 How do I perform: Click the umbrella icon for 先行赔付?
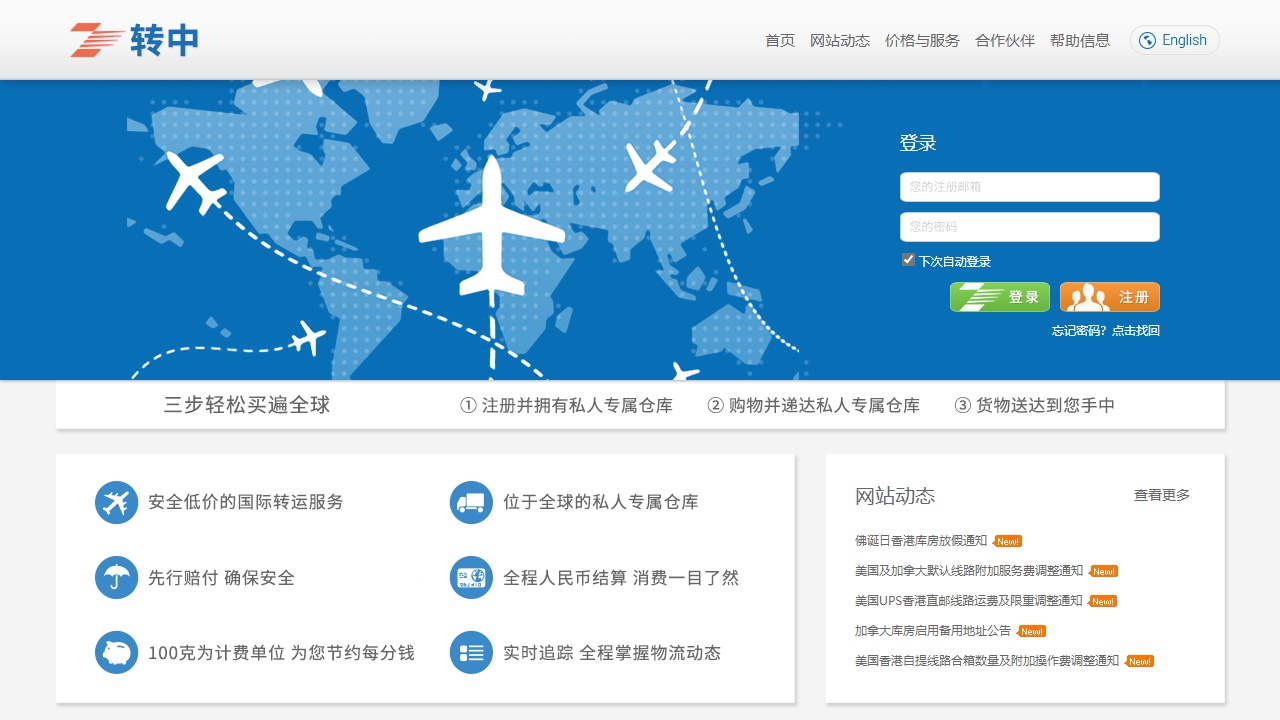[x=116, y=578]
